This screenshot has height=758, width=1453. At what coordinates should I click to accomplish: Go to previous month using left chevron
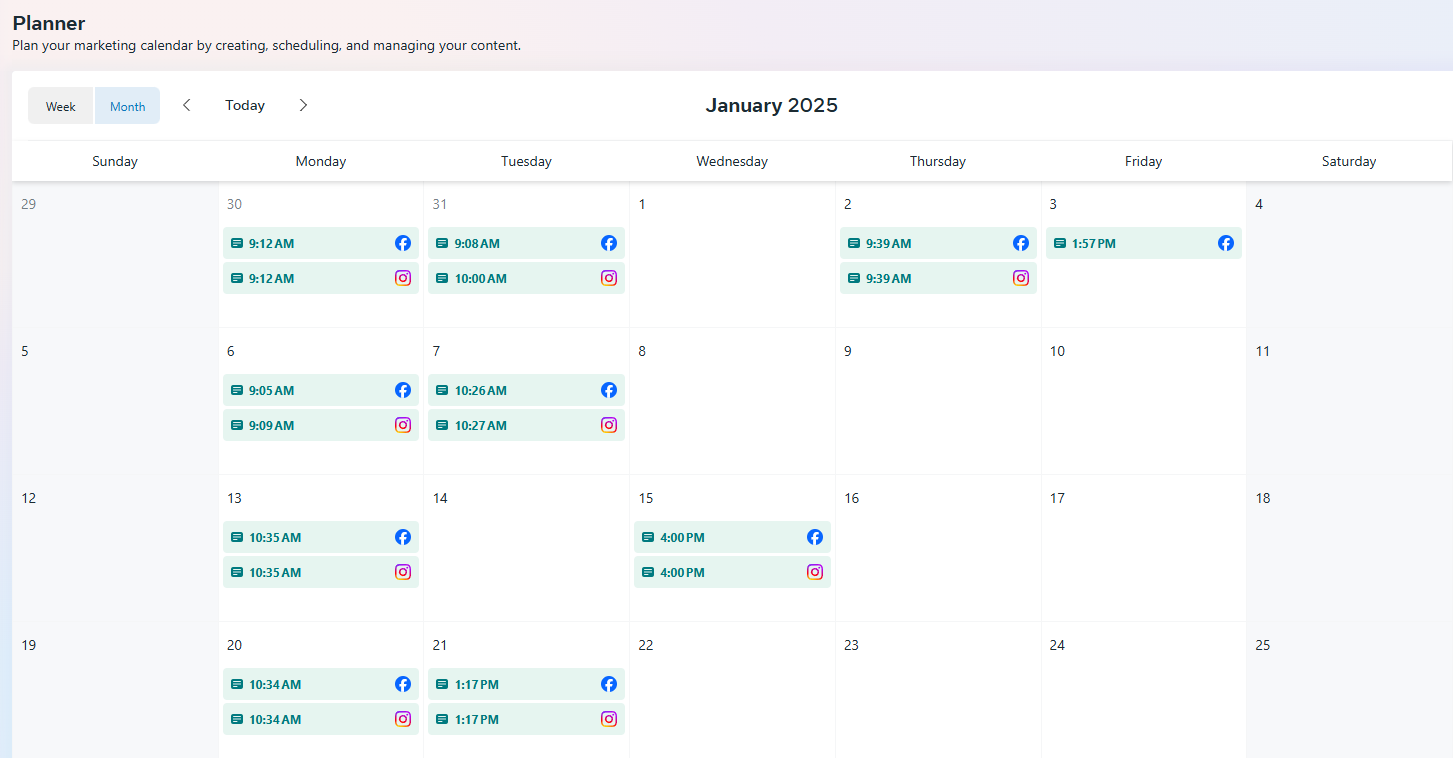187,105
